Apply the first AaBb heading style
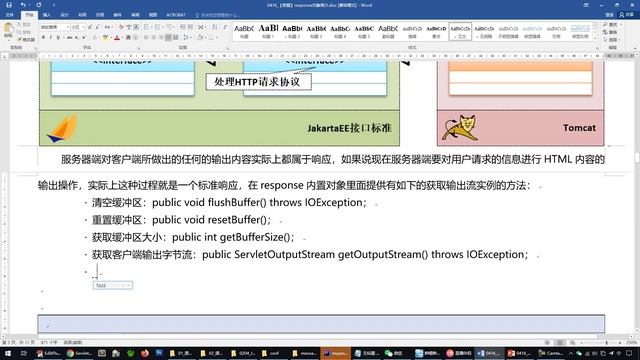This screenshot has width=640, height=360. (244, 31)
